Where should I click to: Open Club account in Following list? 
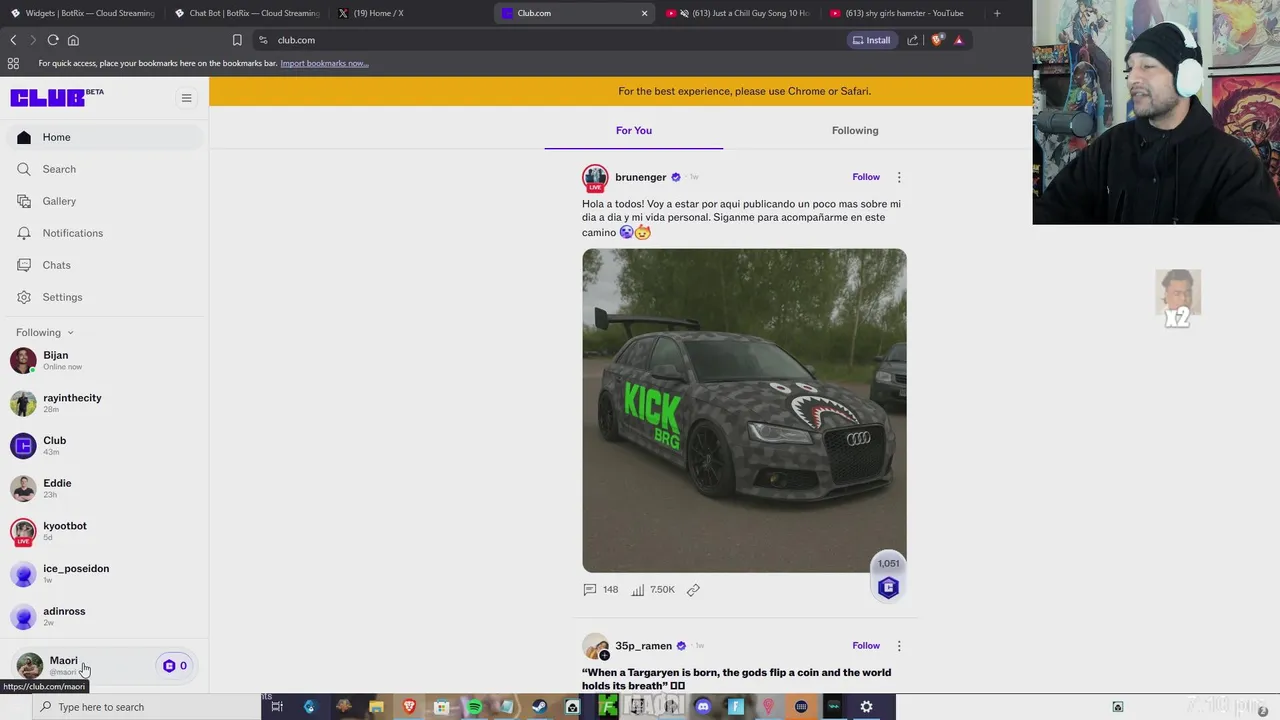(104, 446)
